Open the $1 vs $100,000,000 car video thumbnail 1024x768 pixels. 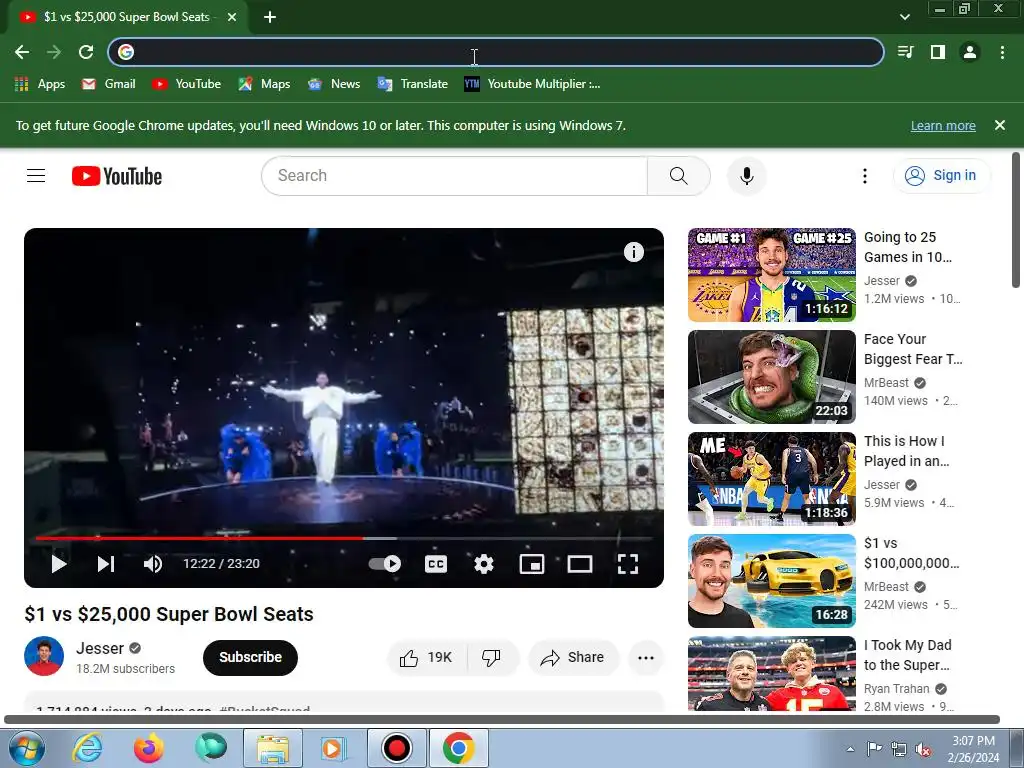tap(771, 581)
